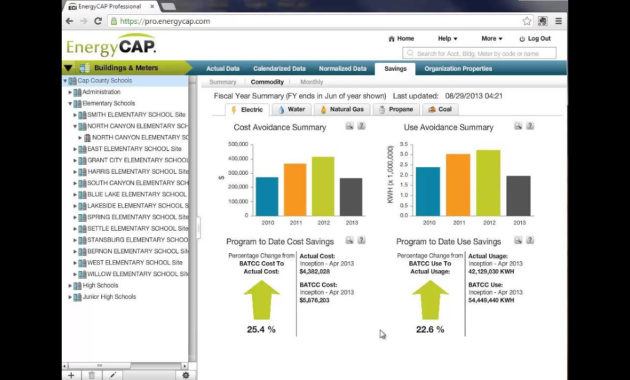This screenshot has width=630, height=380.
Task: Bookmark this page with the star icon
Action: tap(527, 21)
